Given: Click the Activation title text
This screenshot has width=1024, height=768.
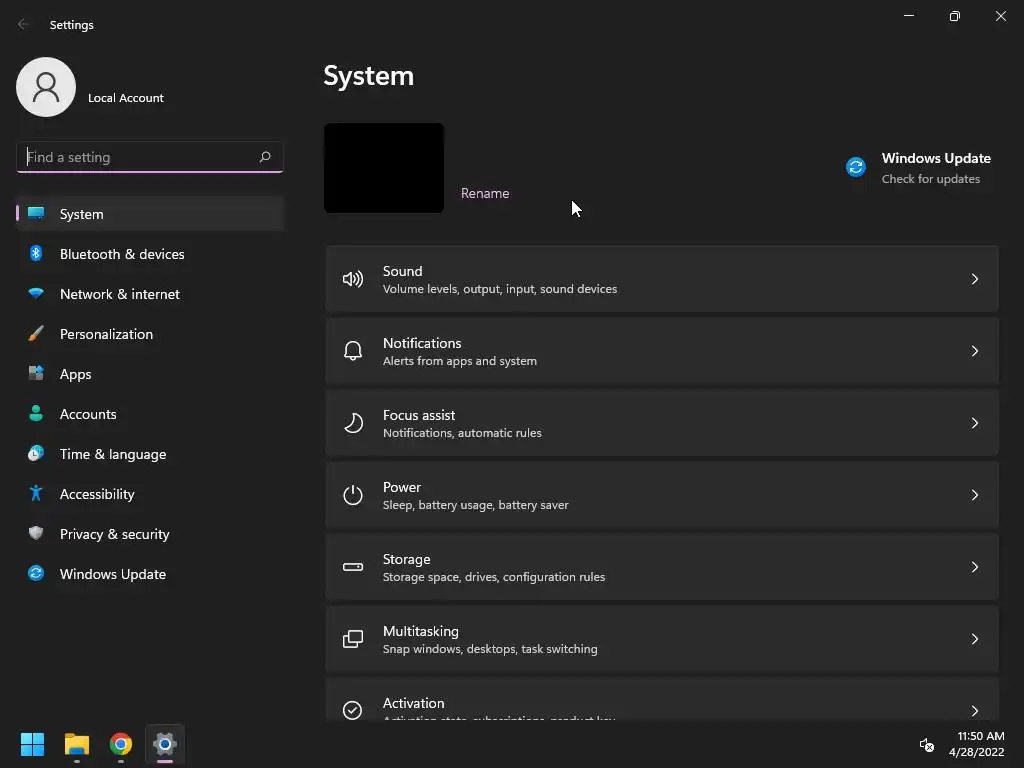Looking at the screenshot, I should (x=413, y=703).
